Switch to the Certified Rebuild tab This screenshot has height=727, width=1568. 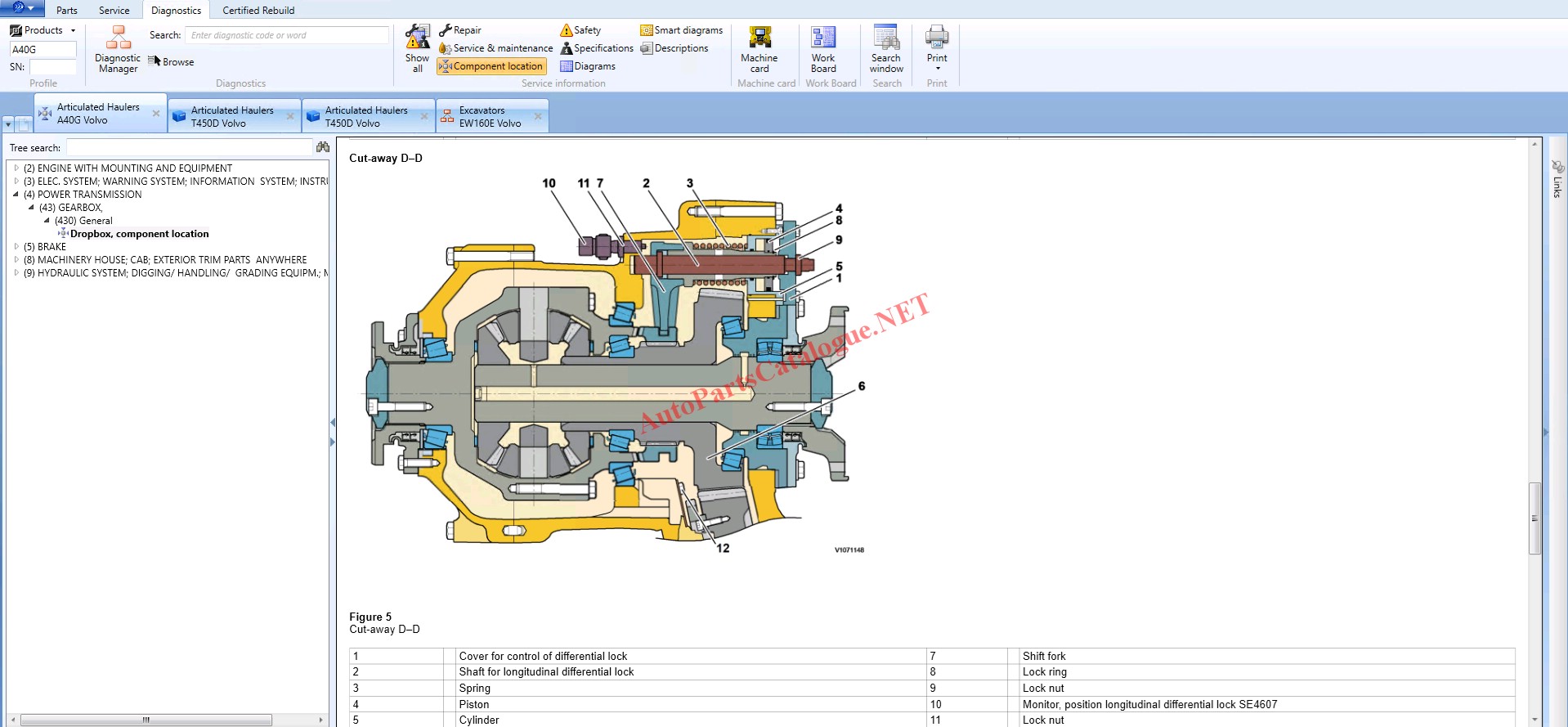(x=258, y=11)
